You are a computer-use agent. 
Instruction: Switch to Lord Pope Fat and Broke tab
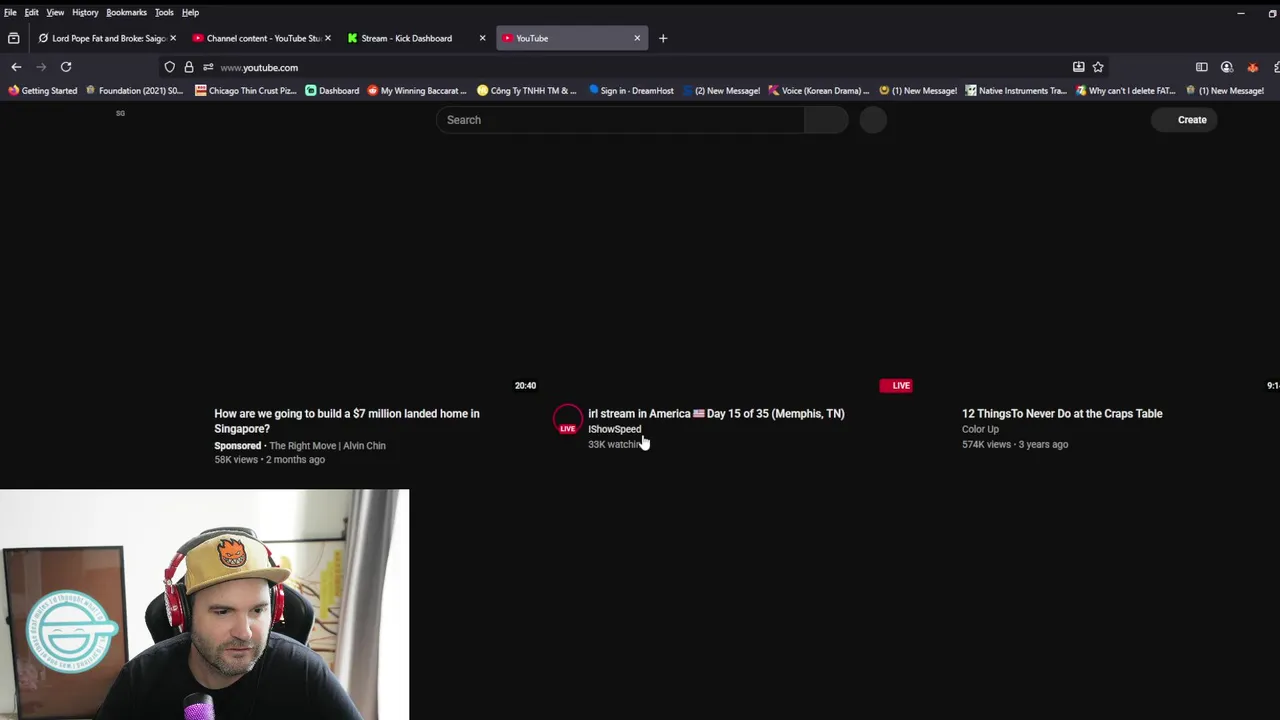(107, 38)
